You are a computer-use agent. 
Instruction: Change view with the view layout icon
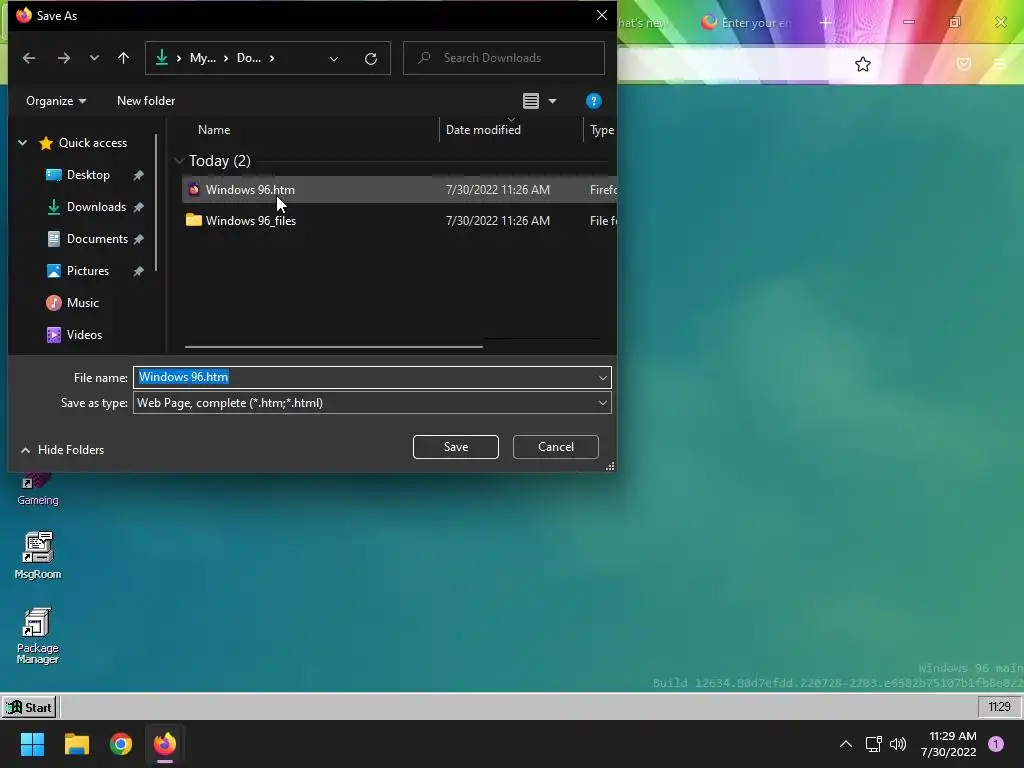pyautogui.click(x=531, y=101)
